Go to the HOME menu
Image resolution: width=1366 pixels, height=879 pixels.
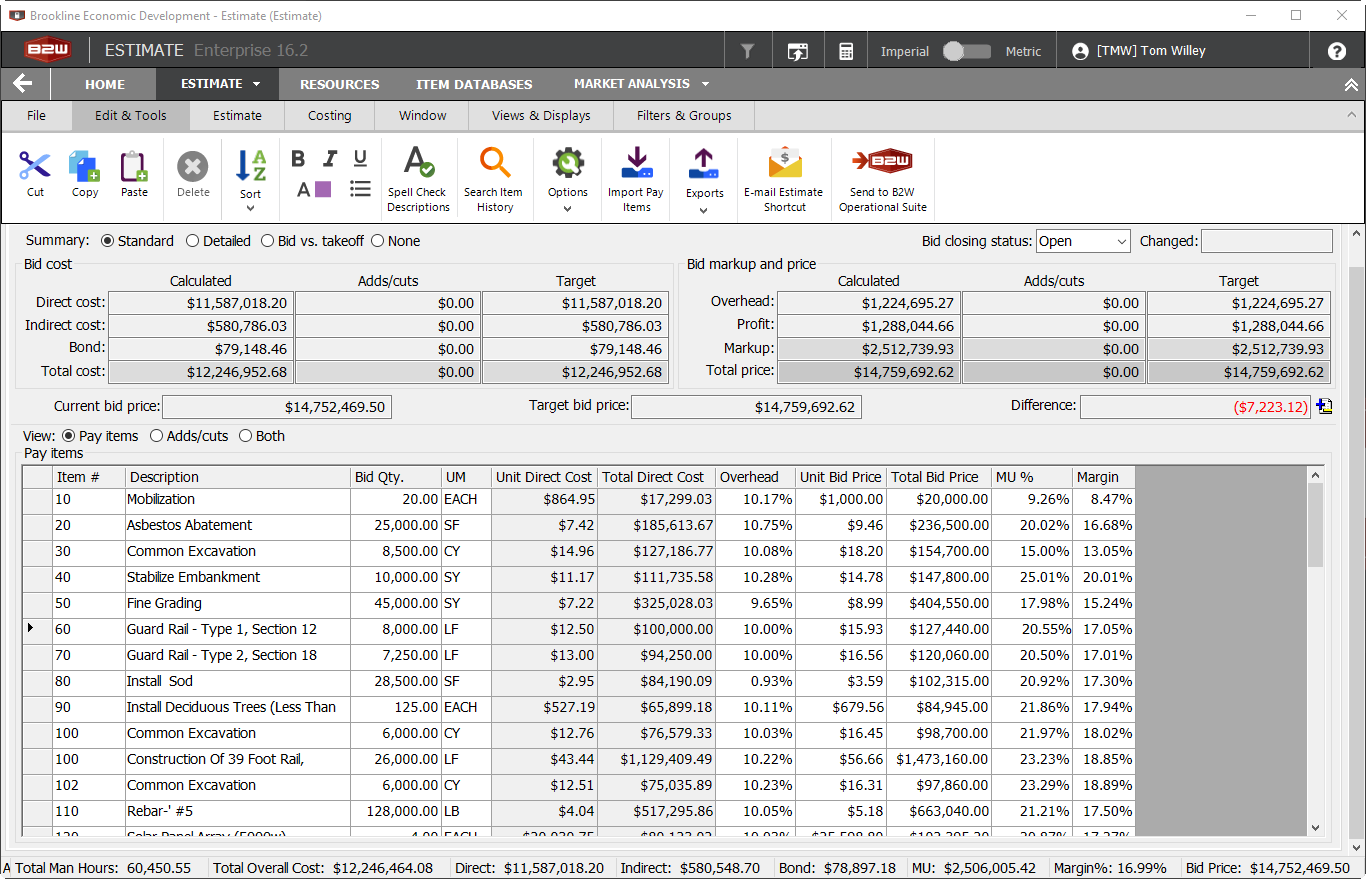[105, 84]
